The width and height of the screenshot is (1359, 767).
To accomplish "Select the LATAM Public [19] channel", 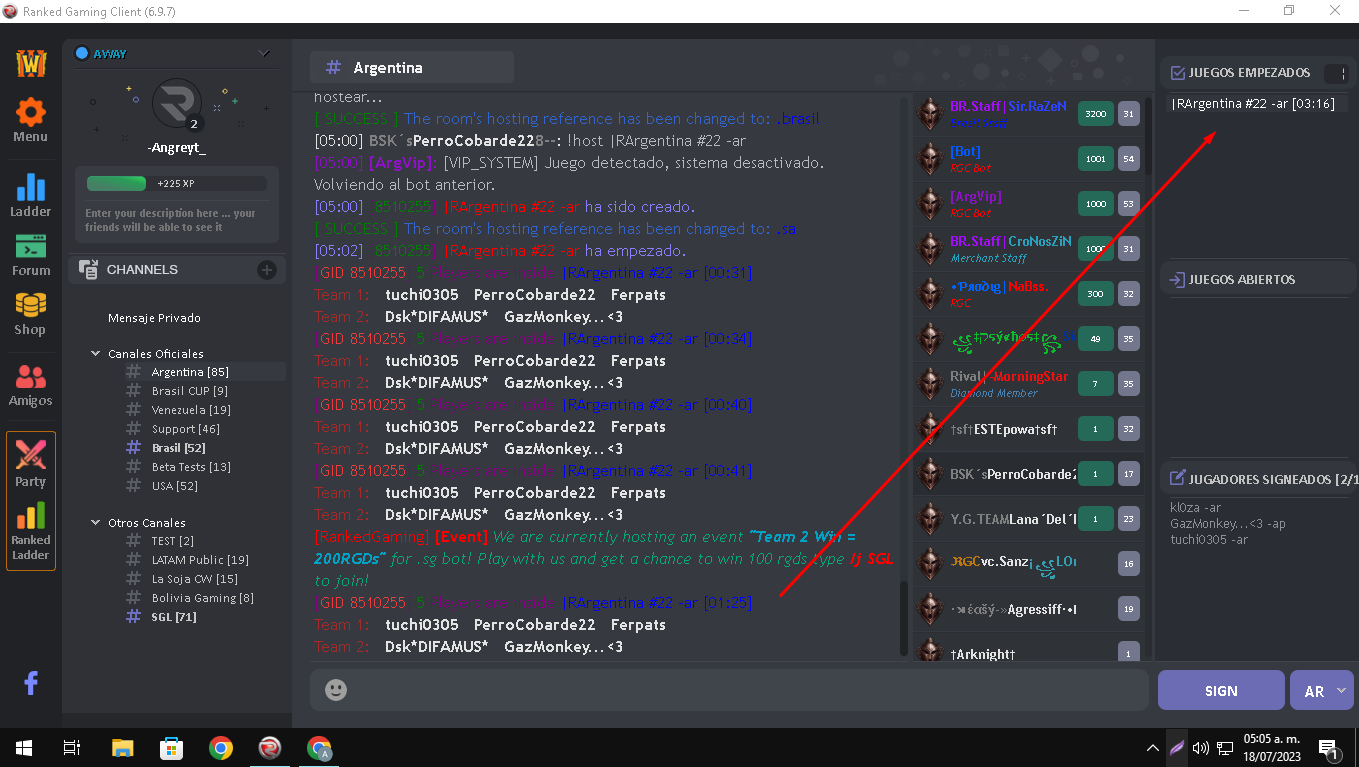I will (200, 560).
